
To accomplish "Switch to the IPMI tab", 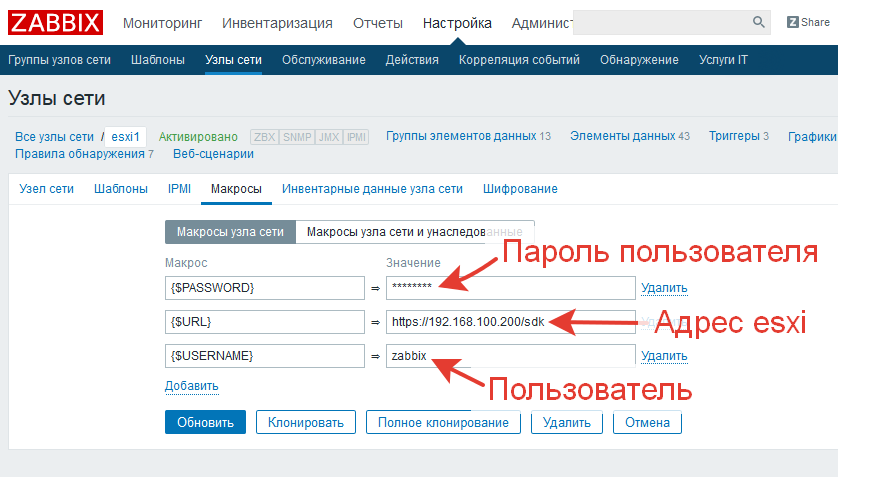I will click(180, 188).
